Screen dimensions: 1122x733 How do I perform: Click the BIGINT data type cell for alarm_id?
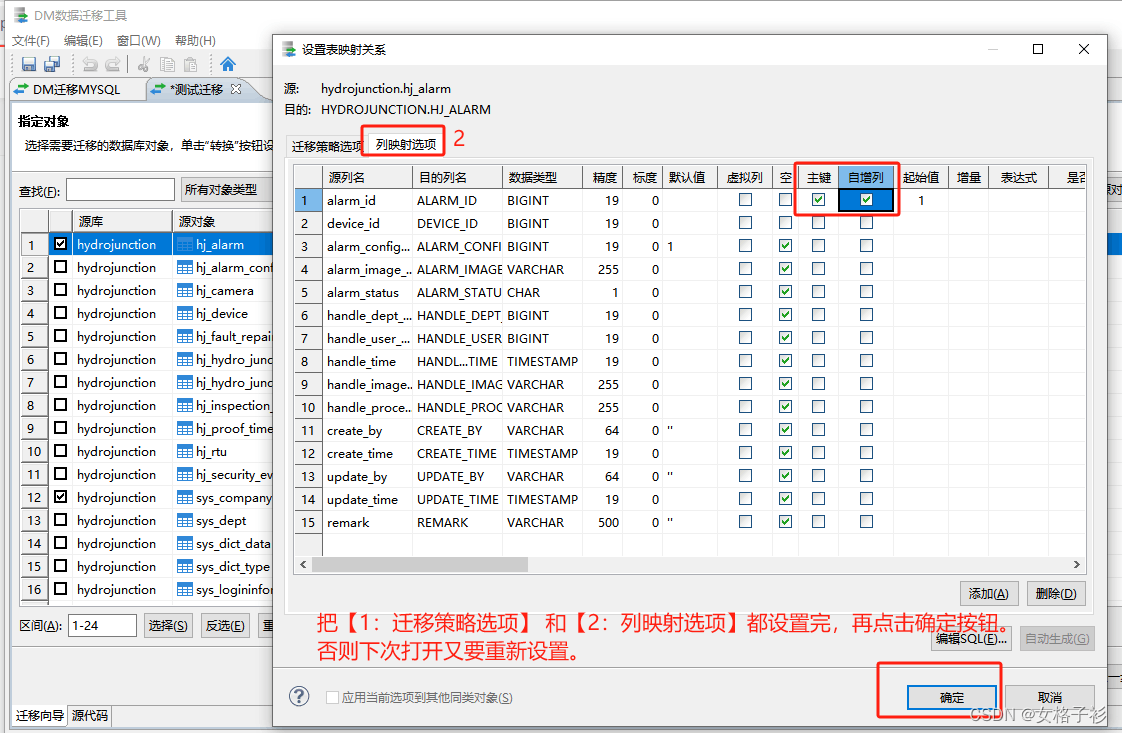click(542, 200)
